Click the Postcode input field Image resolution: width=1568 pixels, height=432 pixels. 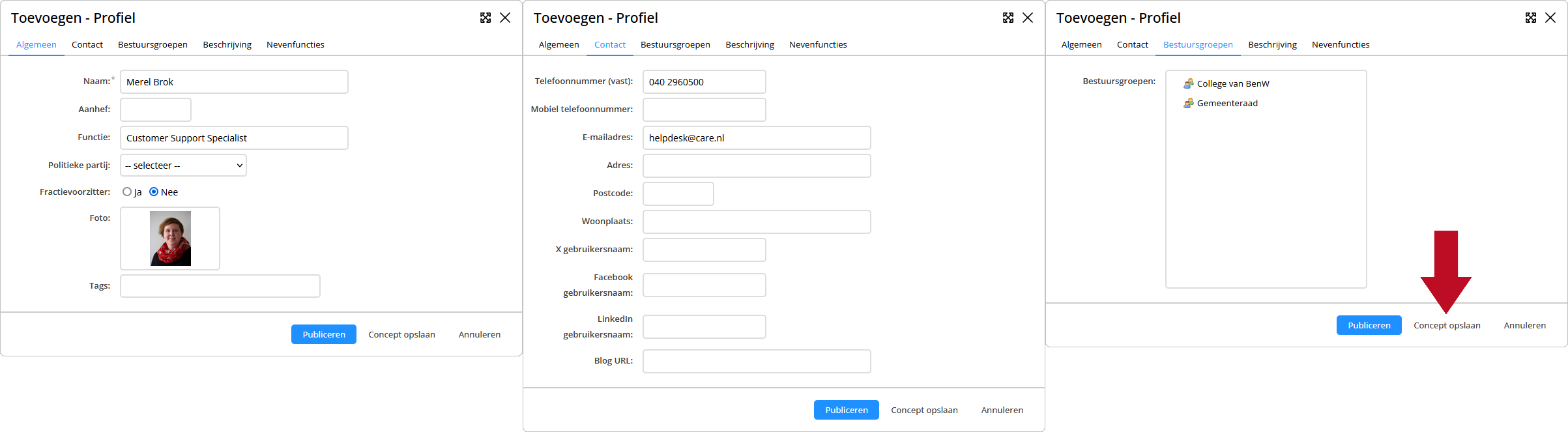(x=678, y=194)
